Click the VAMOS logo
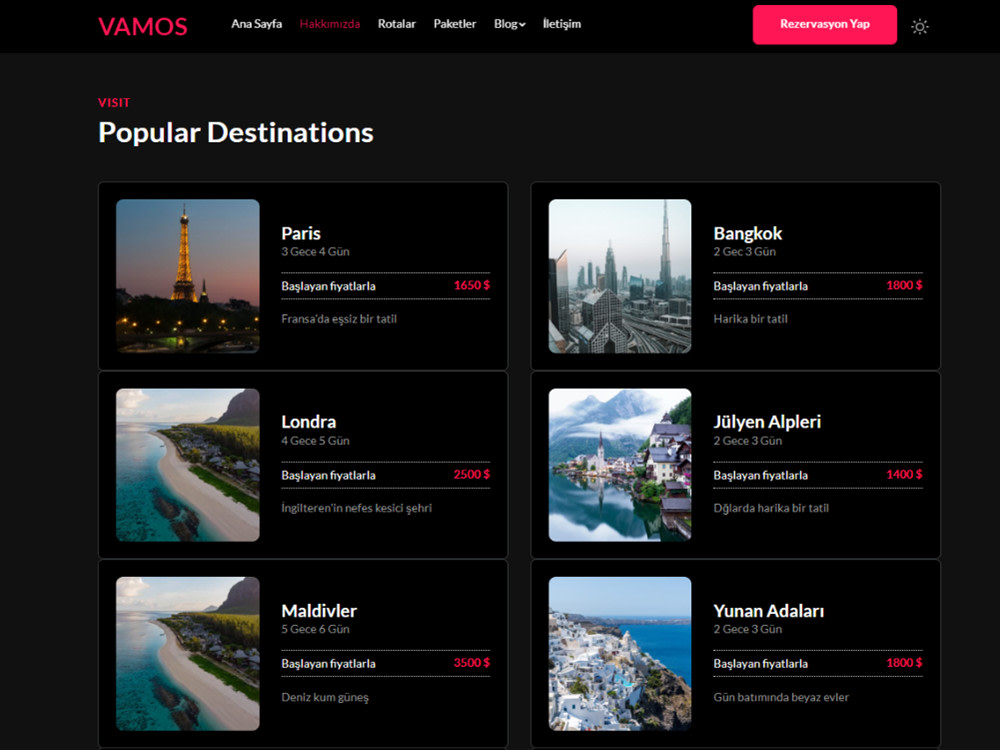Image resolution: width=1000 pixels, height=750 pixels. pyautogui.click(x=143, y=26)
